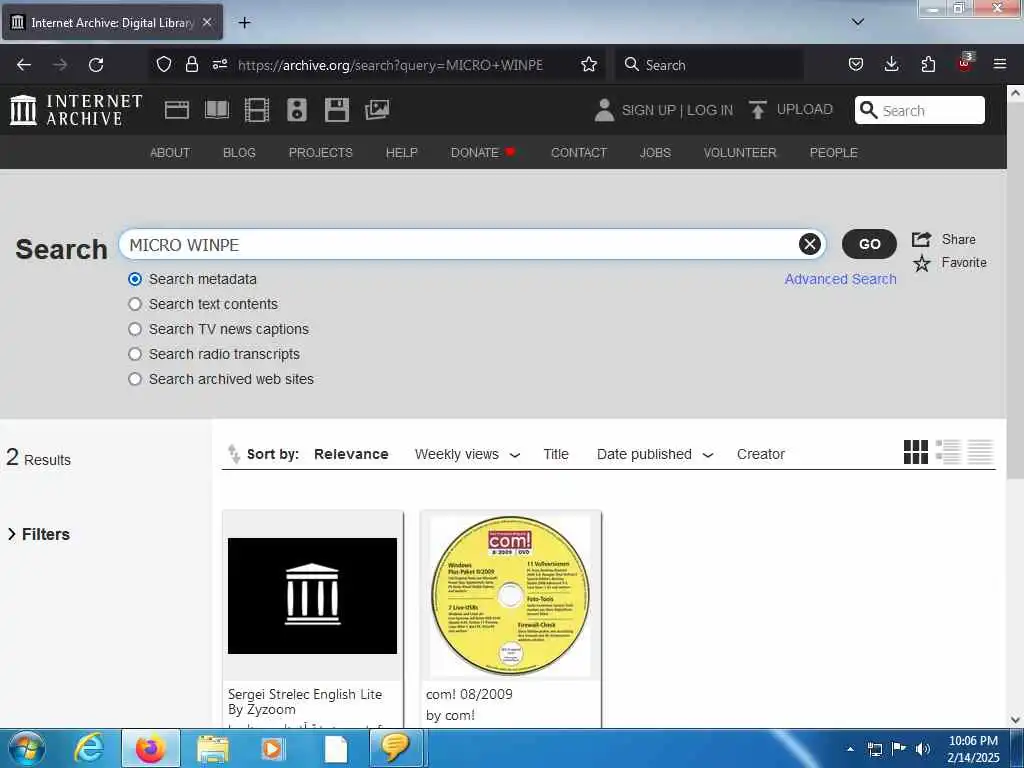Open the ABOUT menu item
Image resolution: width=1024 pixels, height=768 pixels.
(170, 152)
